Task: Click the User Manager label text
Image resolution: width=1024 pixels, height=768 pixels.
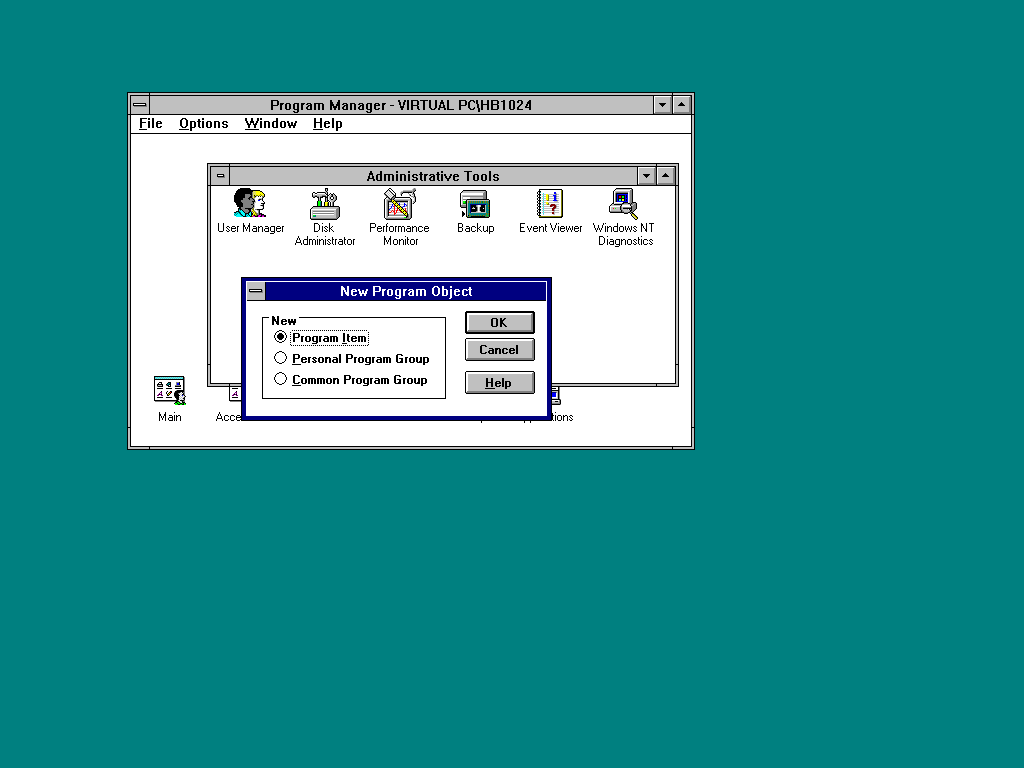Action: 251,228
